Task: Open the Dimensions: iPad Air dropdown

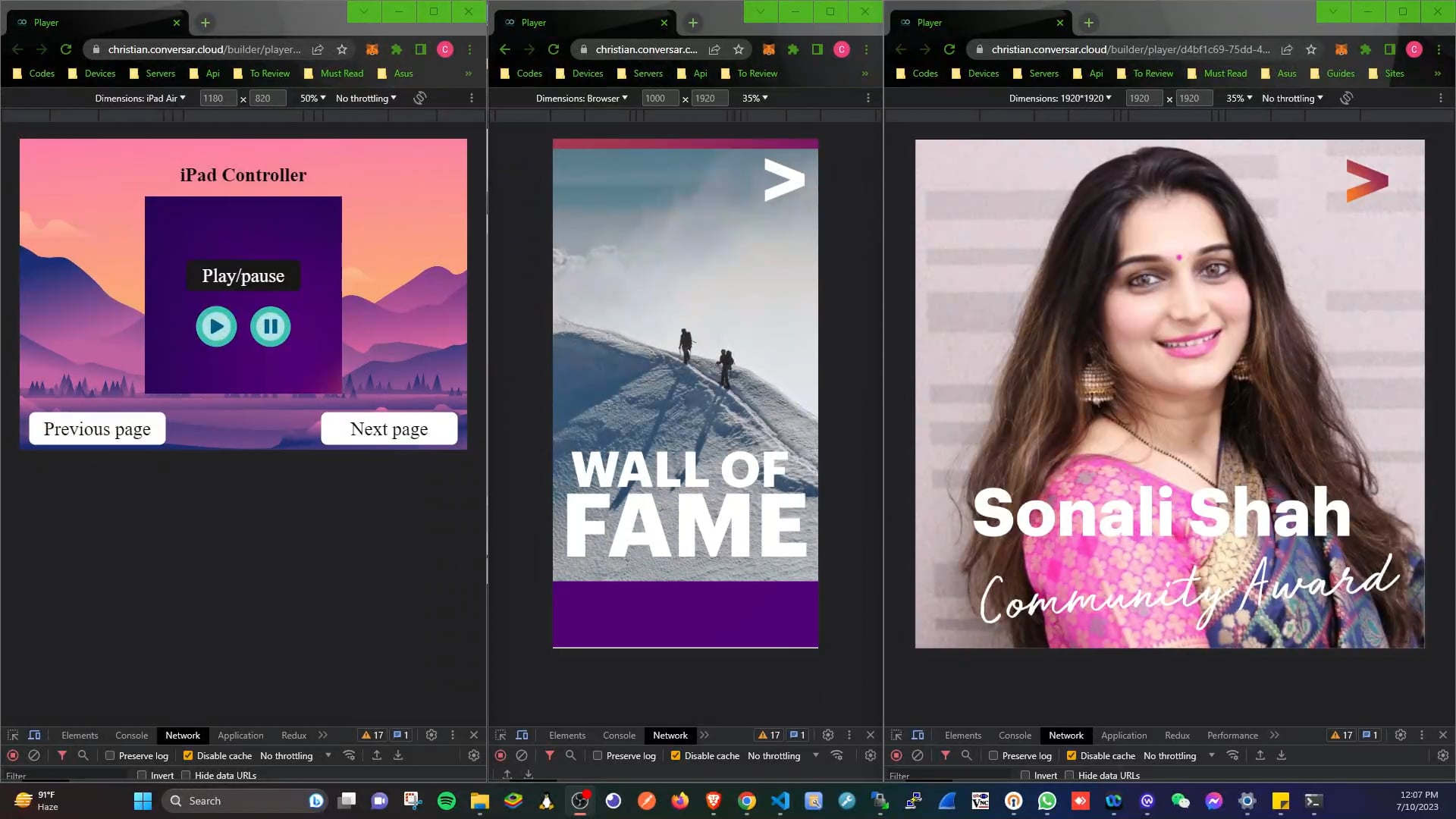Action: point(140,98)
